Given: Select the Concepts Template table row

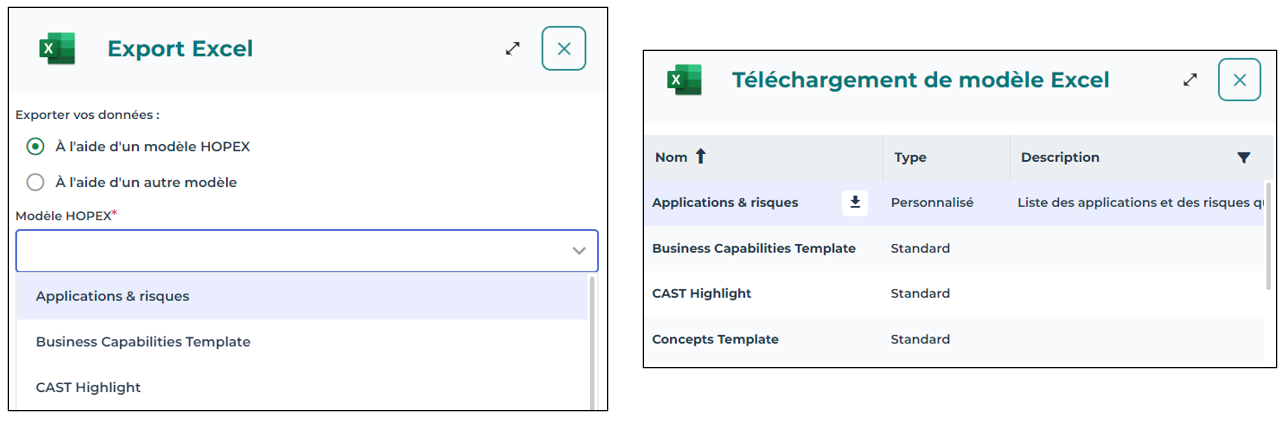Looking at the screenshot, I should click(x=715, y=340).
